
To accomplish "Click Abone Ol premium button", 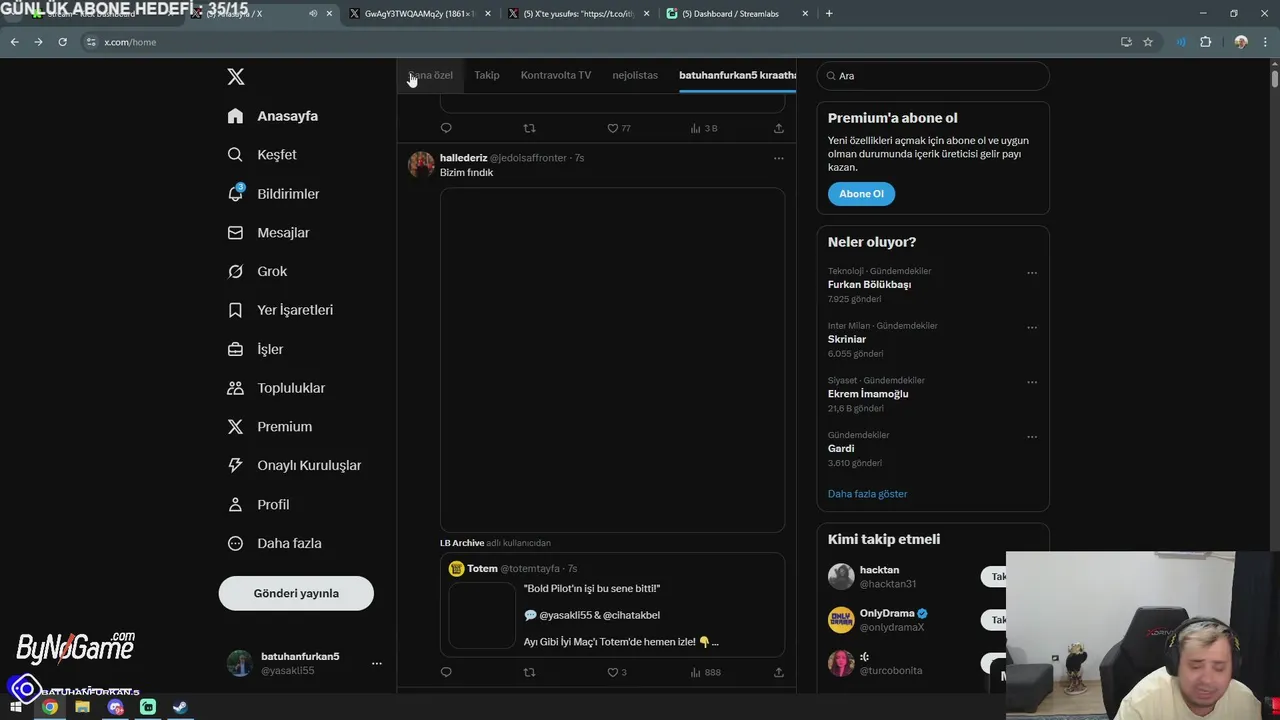I will click(861, 194).
